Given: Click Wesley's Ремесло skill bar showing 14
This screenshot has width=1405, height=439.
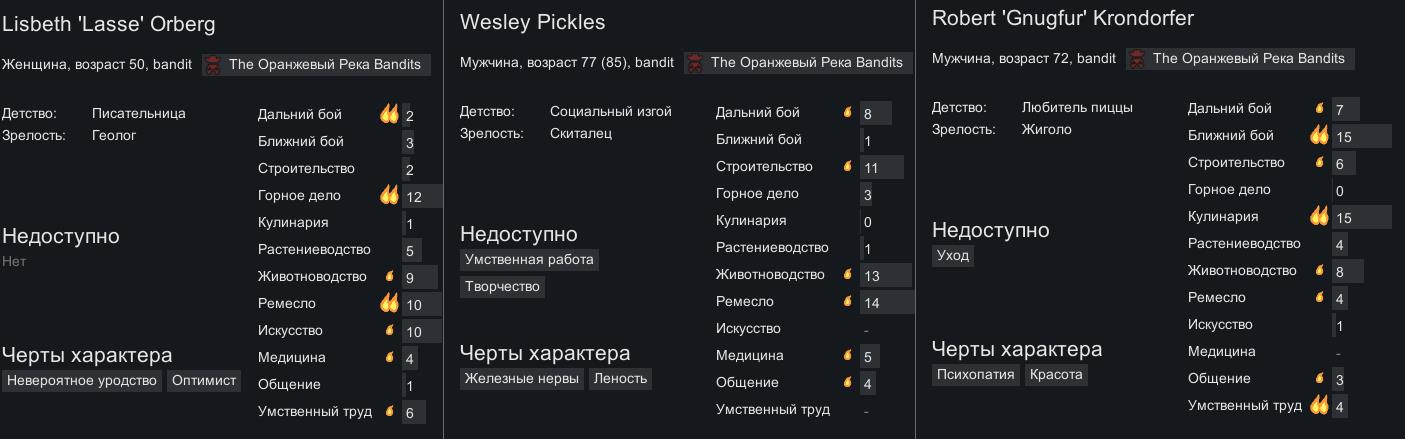Looking at the screenshot, I should tap(887, 301).
